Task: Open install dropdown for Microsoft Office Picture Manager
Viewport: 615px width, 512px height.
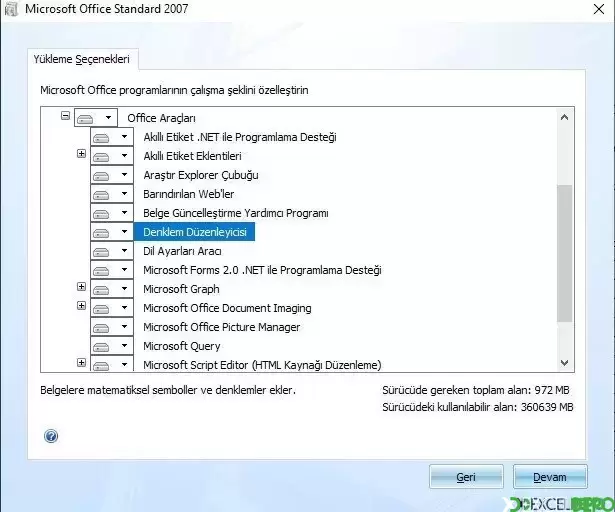Action: click(x=112, y=327)
